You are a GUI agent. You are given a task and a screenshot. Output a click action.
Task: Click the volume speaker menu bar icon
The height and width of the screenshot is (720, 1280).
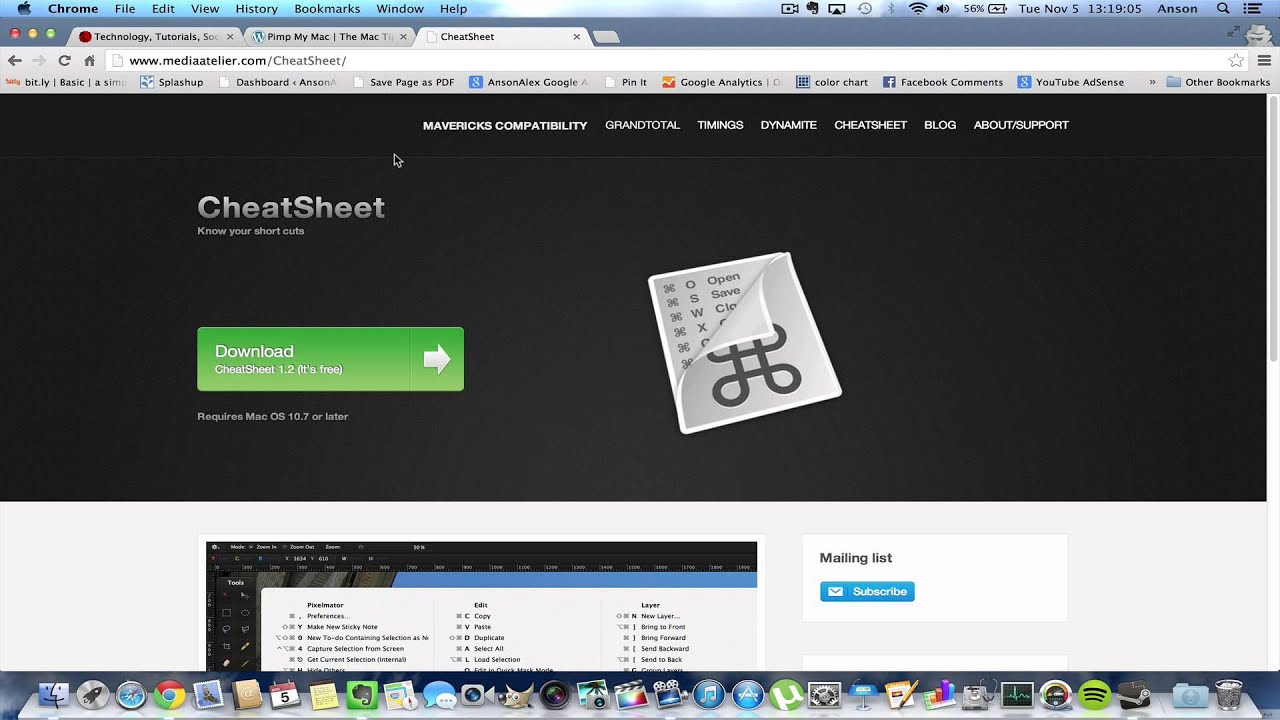943,9
